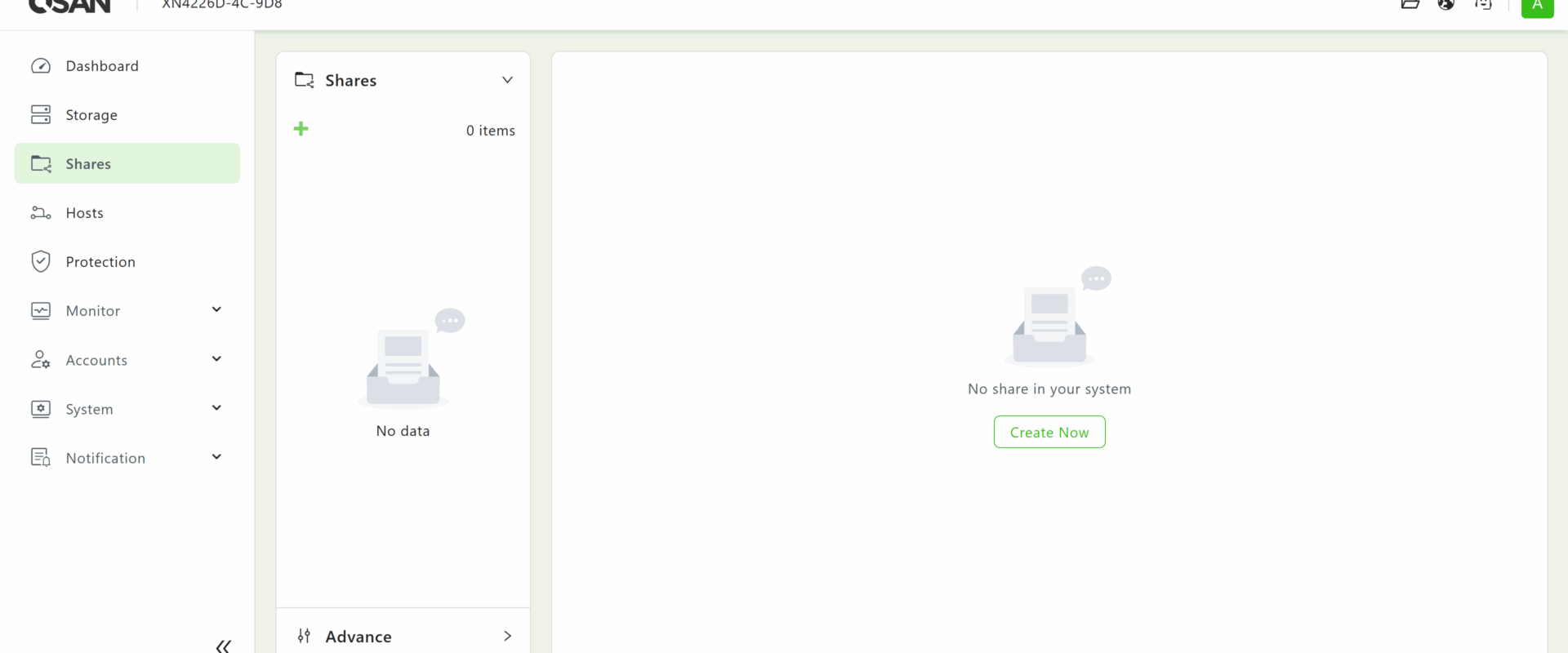Go to Storage in the sidebar
The width and height of the screenshot is (1568, 653).
pos(91,115)
